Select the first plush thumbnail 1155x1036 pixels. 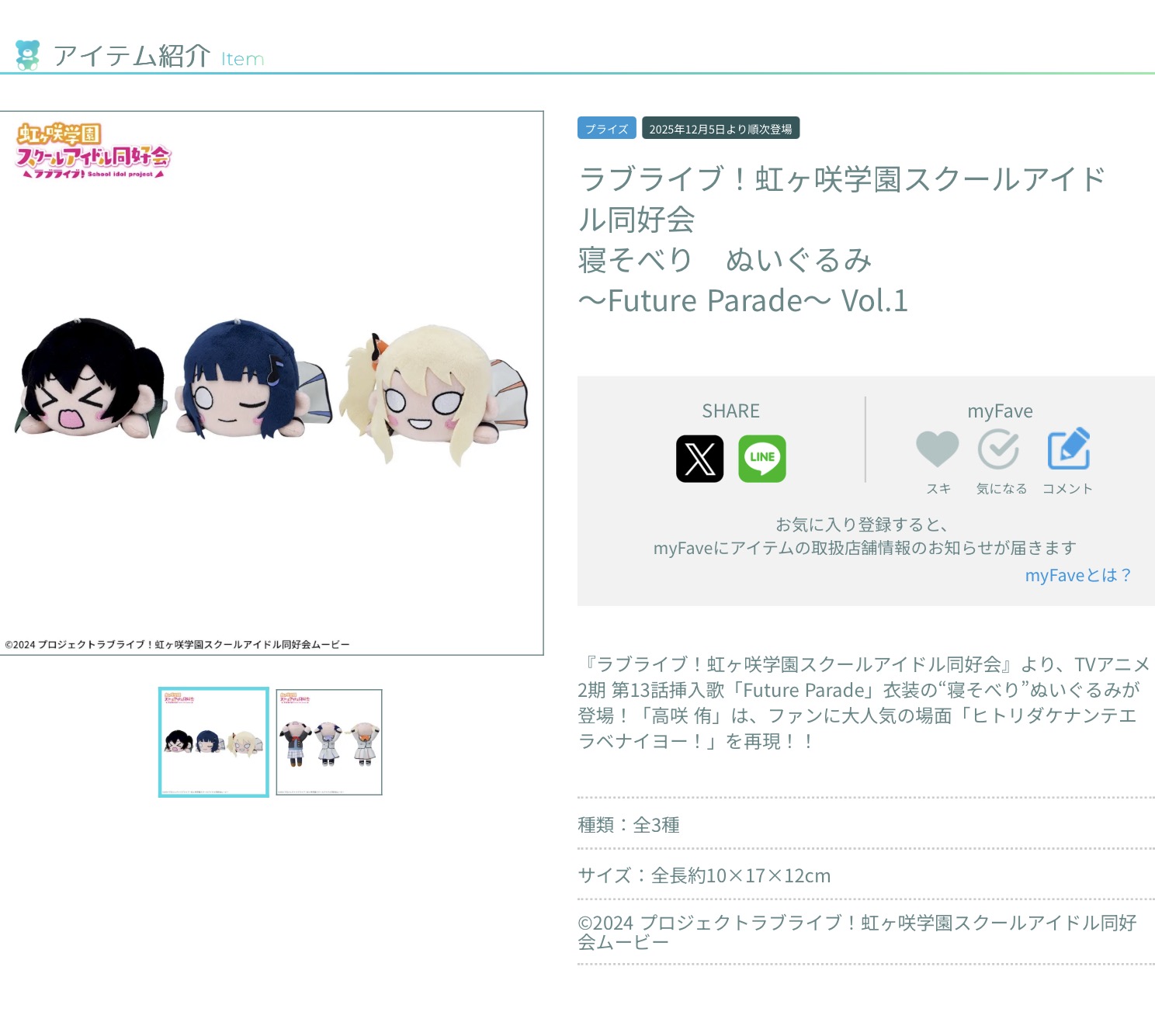click(213, 742)
